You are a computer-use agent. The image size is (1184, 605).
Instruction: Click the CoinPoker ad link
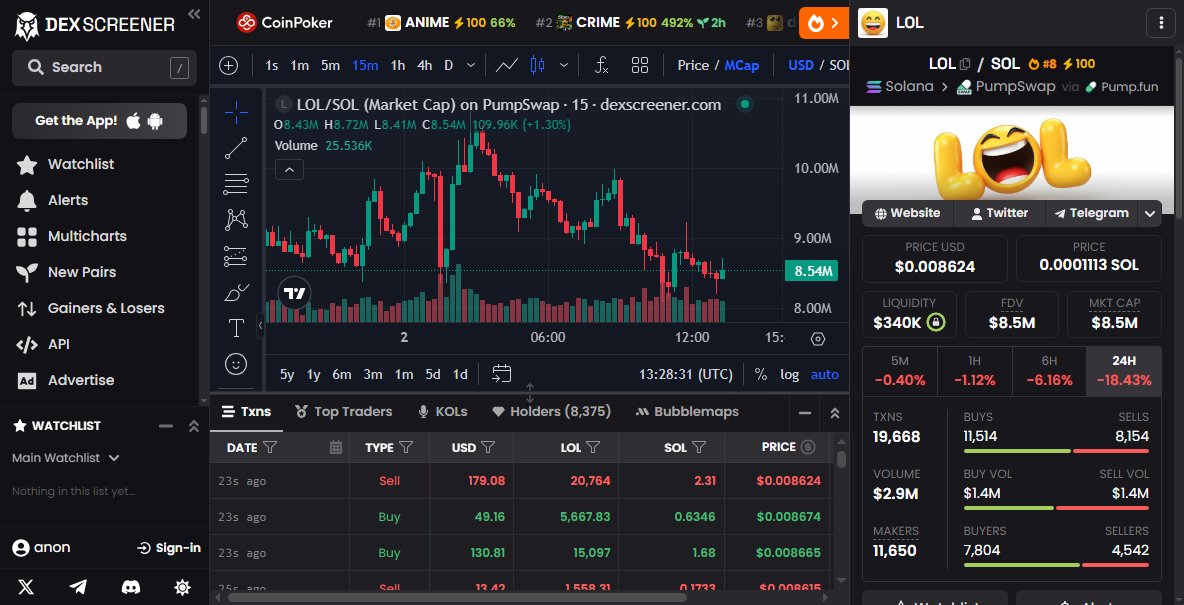point(284,23)
